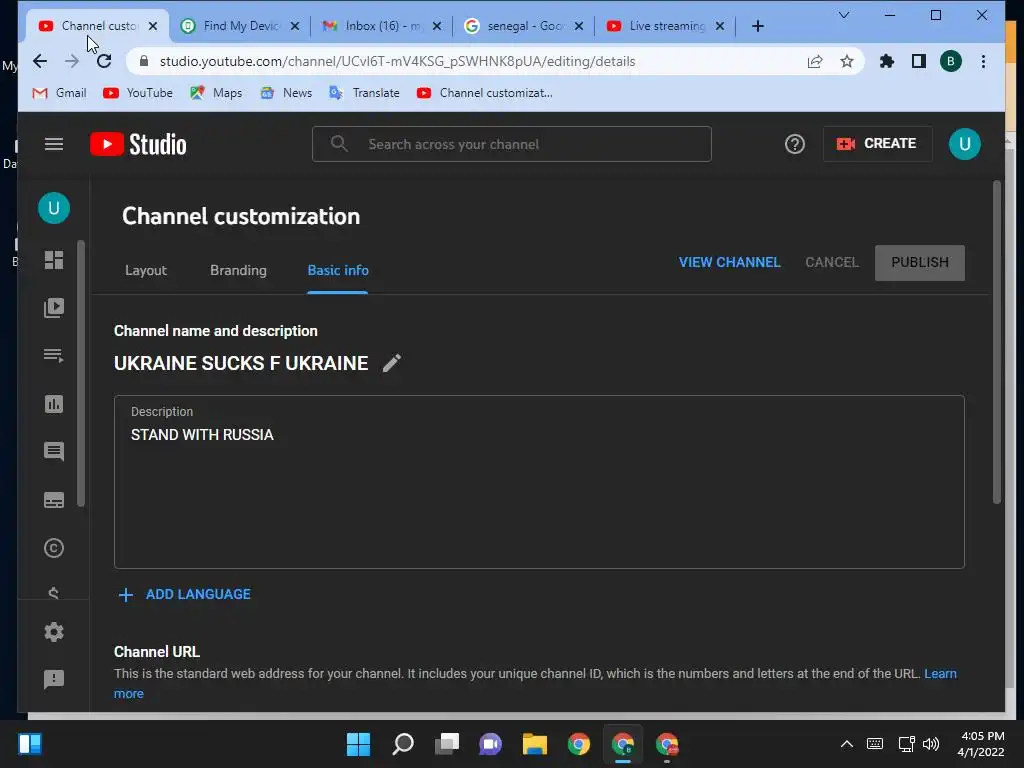Image resolution: width=1024 pixels, height=768 pixels.
Task: Open Playlists section in sidebar
Action: pos(54,355)
